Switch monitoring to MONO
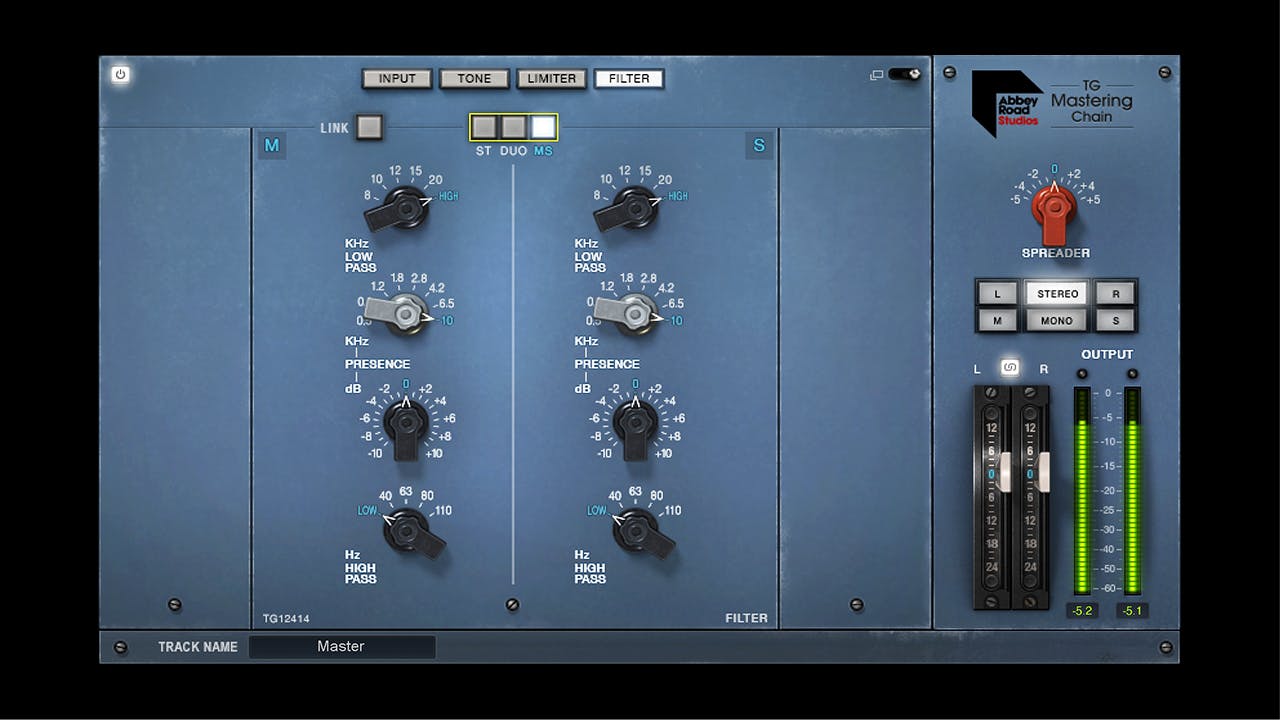Viewport: 1280px width, 720px height. 1055,320
